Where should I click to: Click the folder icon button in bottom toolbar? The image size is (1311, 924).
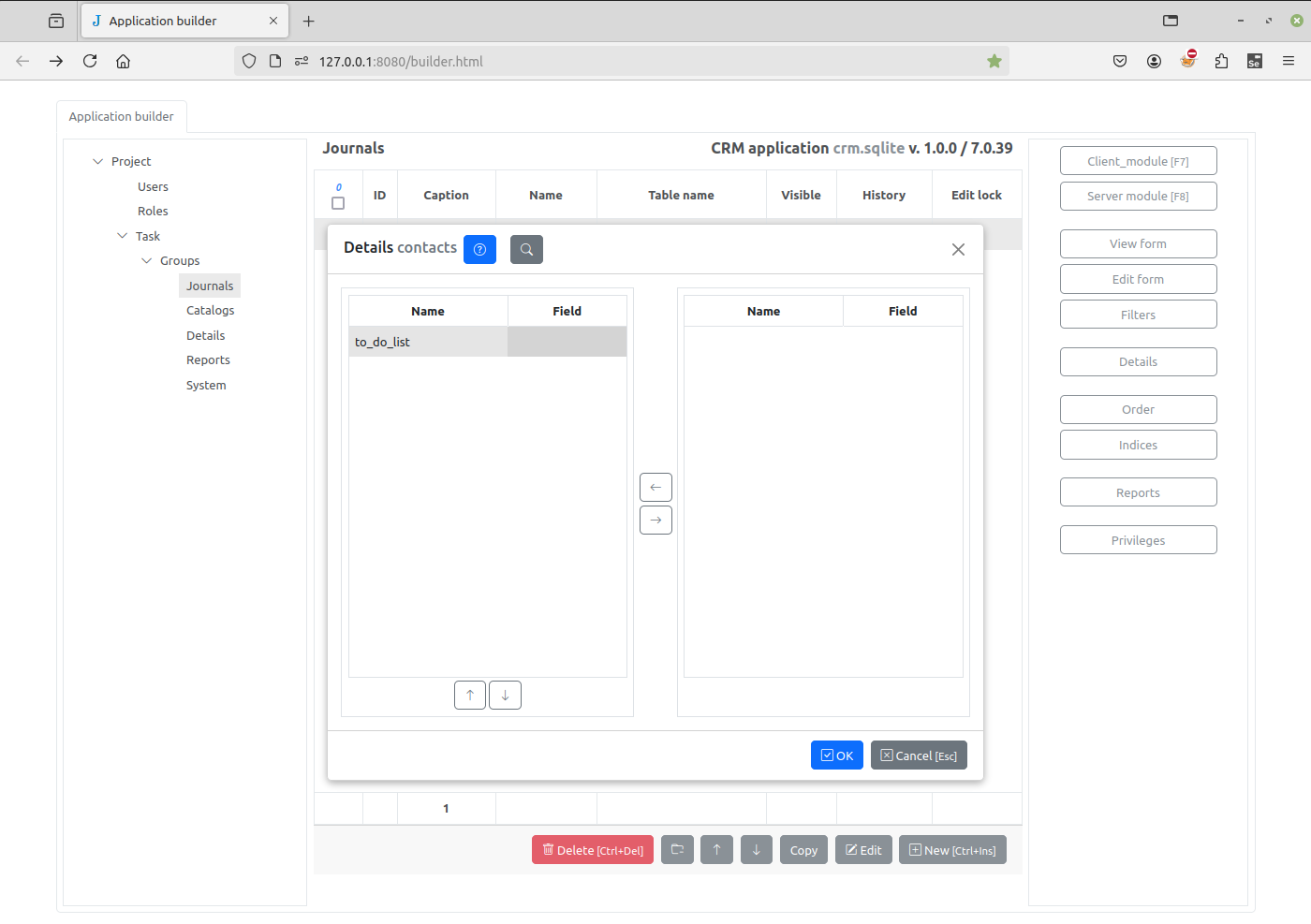[677, 850]
